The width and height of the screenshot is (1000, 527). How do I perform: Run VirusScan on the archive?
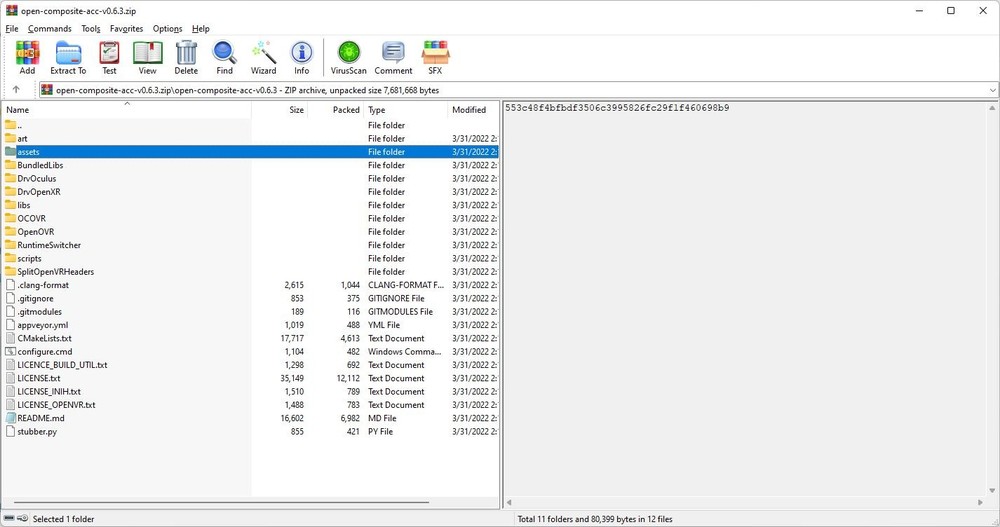coord(349,57)
